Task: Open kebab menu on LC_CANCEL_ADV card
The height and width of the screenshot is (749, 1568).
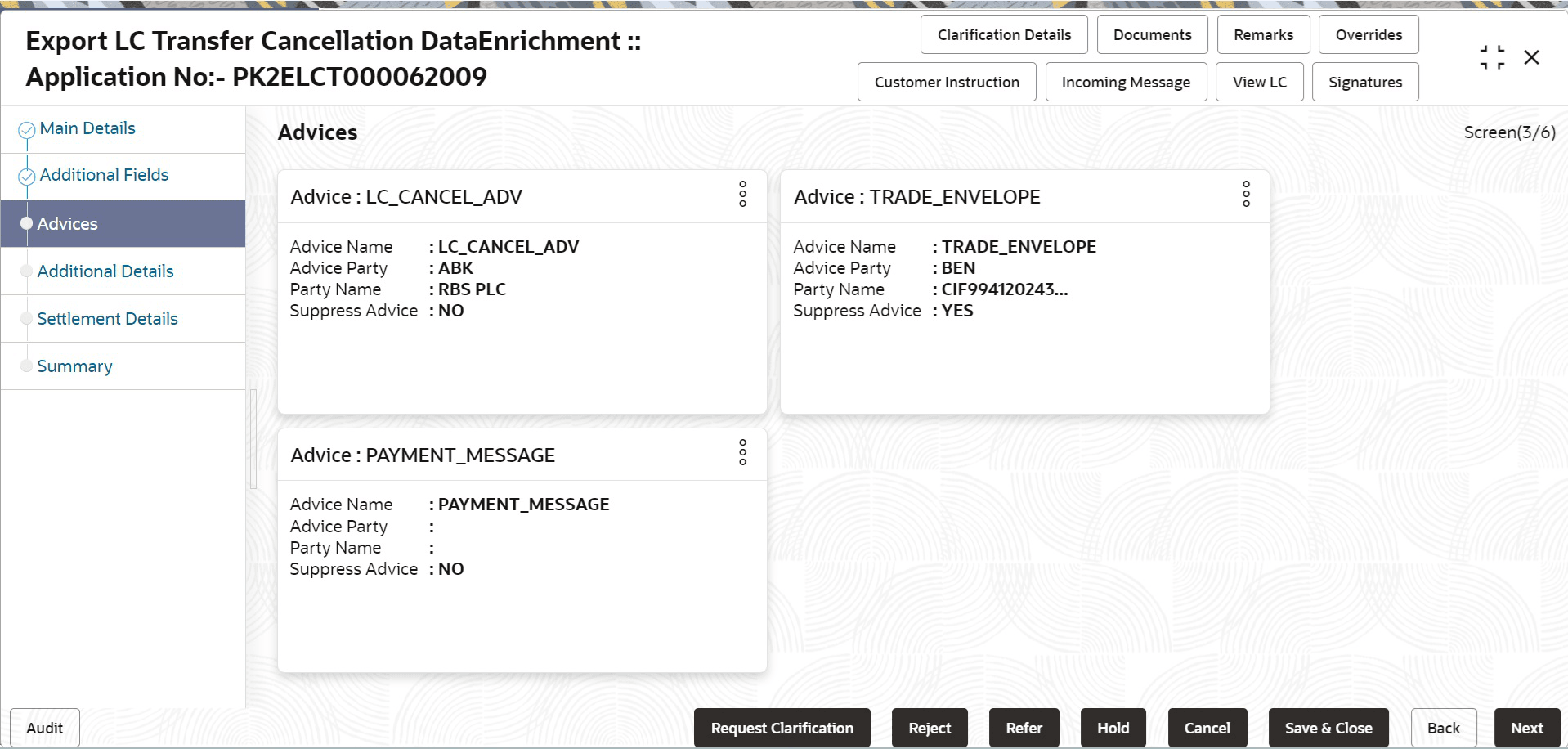Action: (x=742, y=195)
